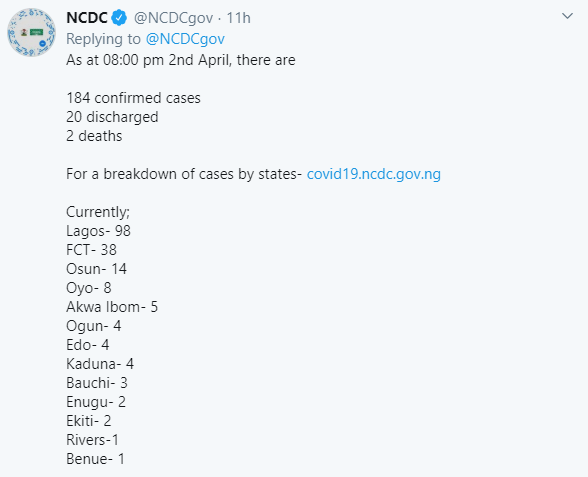The image size is (588, 477).
Task: Click the '20 discharged' text
Action: (112, 117)
